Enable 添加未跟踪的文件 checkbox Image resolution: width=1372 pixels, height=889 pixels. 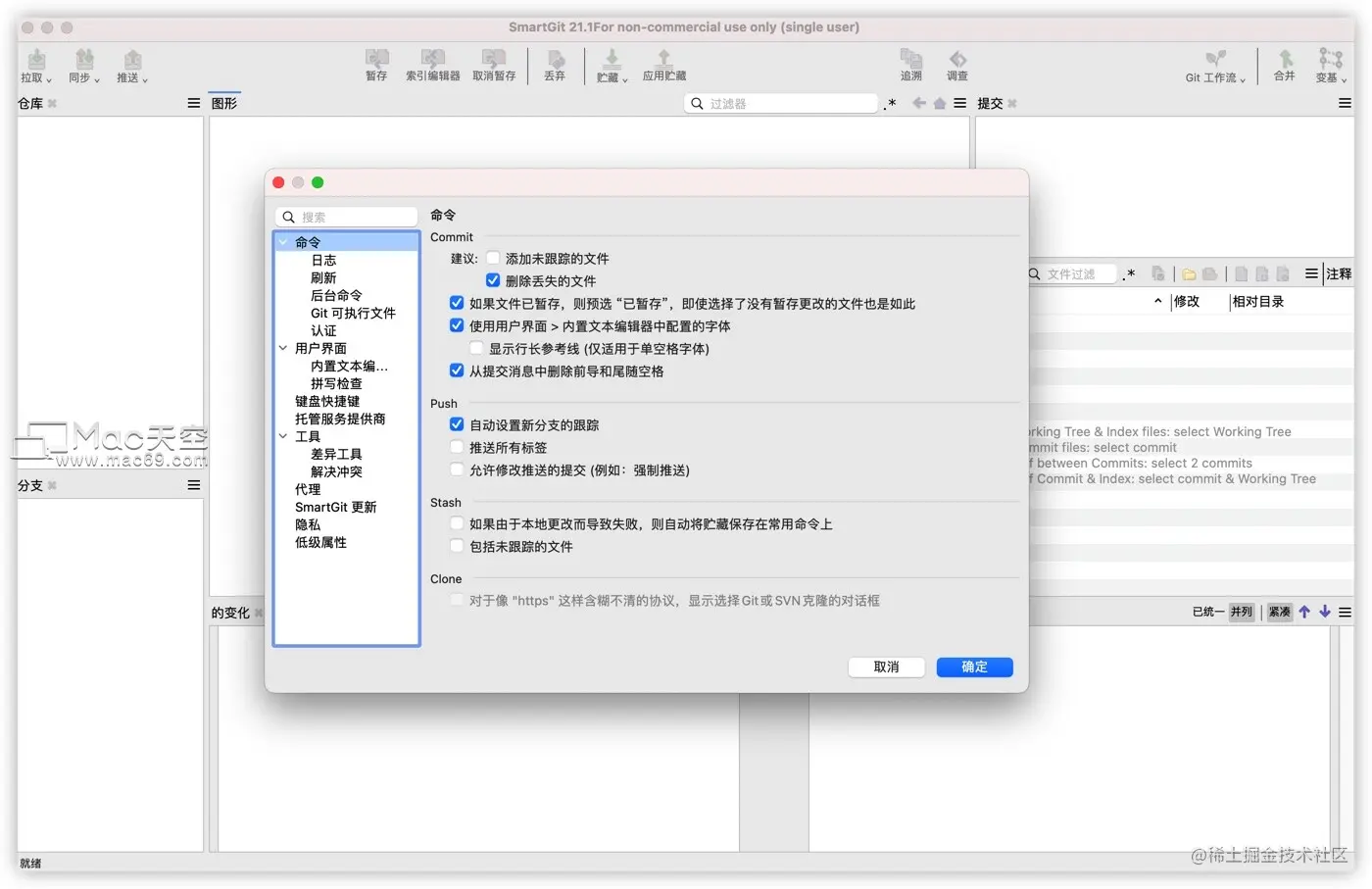click(493, 259)
